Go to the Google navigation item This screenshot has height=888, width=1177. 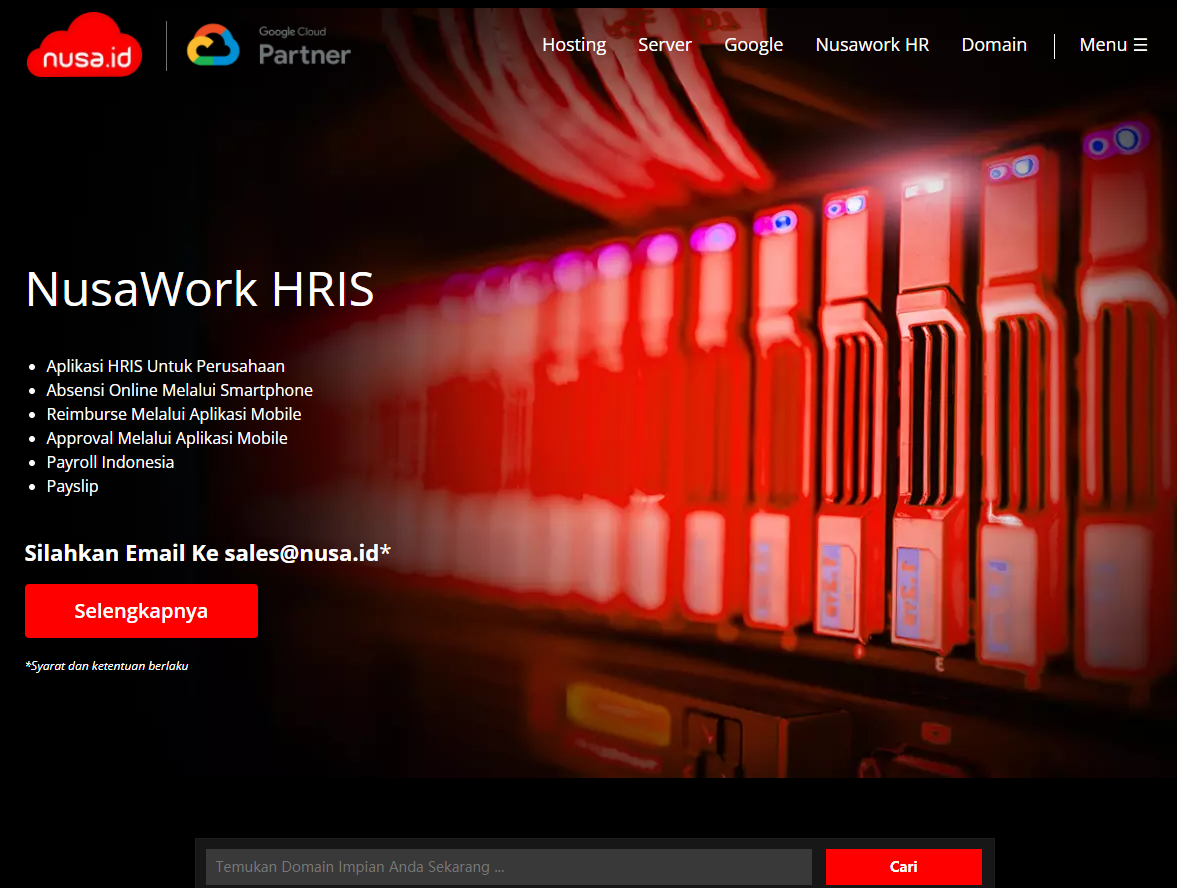(x=753, y=45)
